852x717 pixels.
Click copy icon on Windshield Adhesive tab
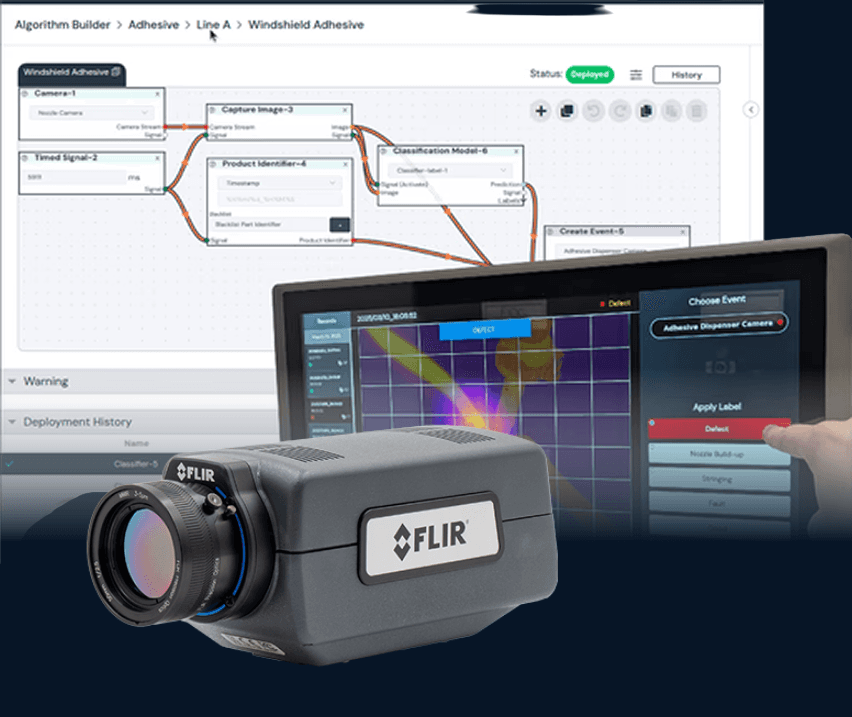[116, 72]
